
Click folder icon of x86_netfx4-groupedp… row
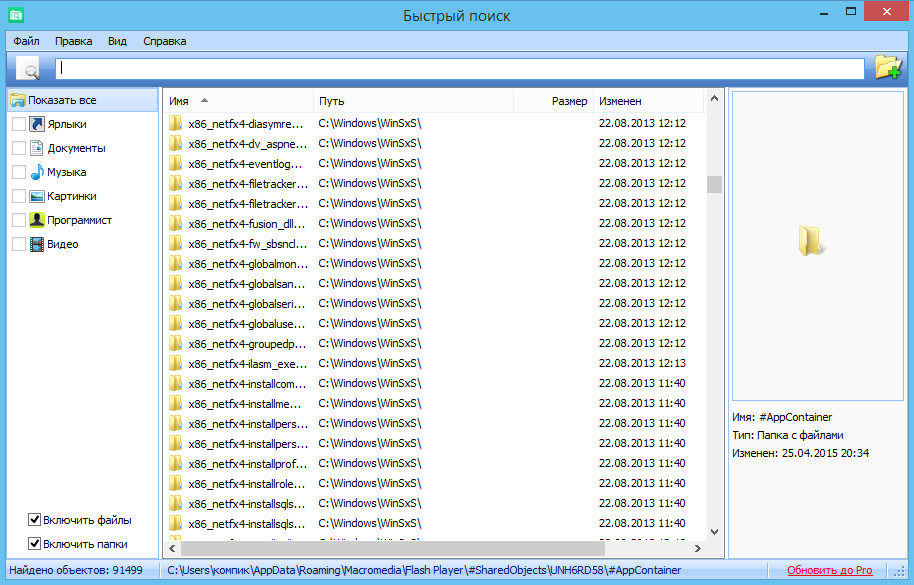[x=175, y=343]
